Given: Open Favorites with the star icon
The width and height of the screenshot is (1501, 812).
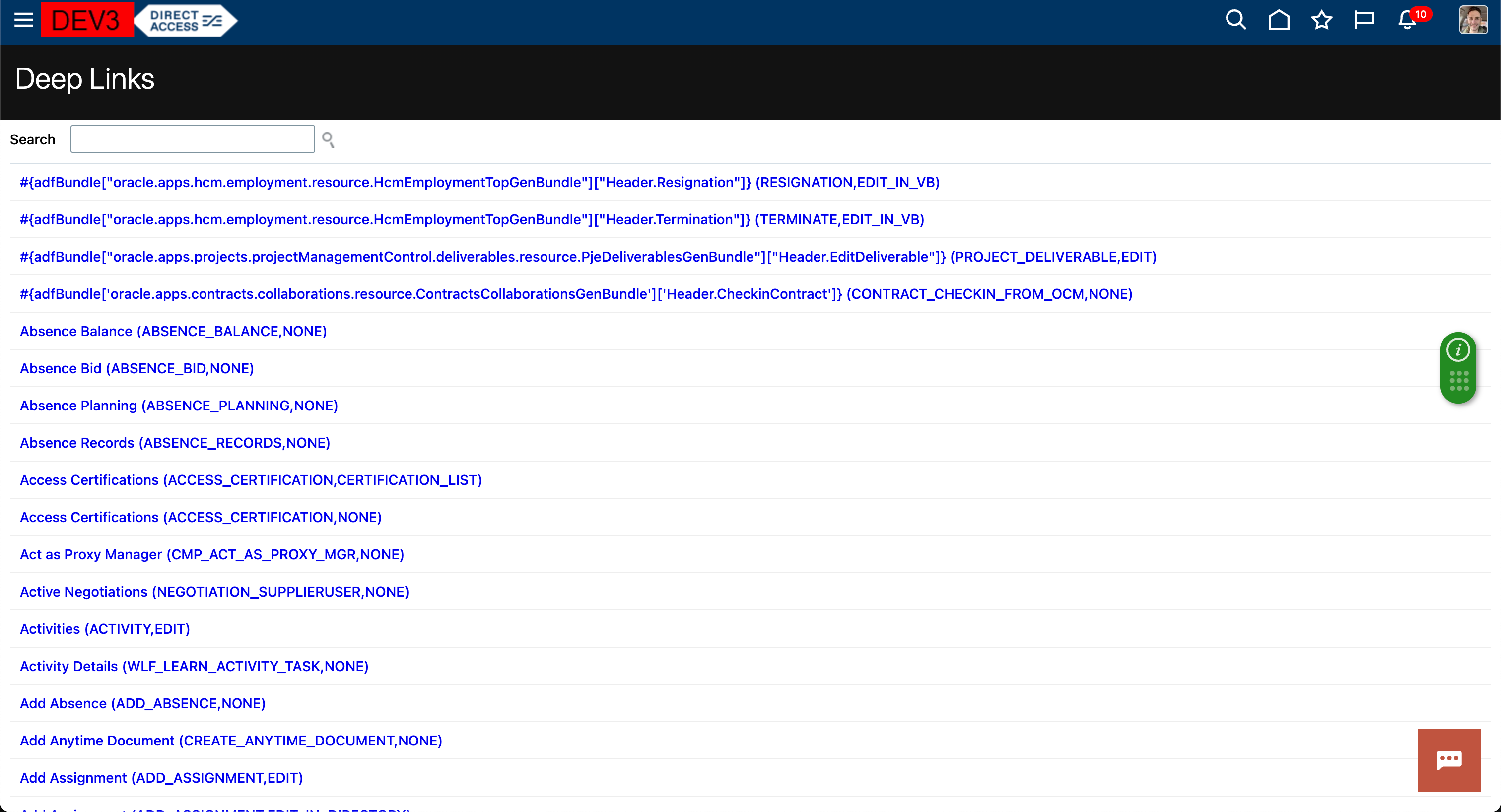Looking at the screenshot, I should coord(1321,20).
